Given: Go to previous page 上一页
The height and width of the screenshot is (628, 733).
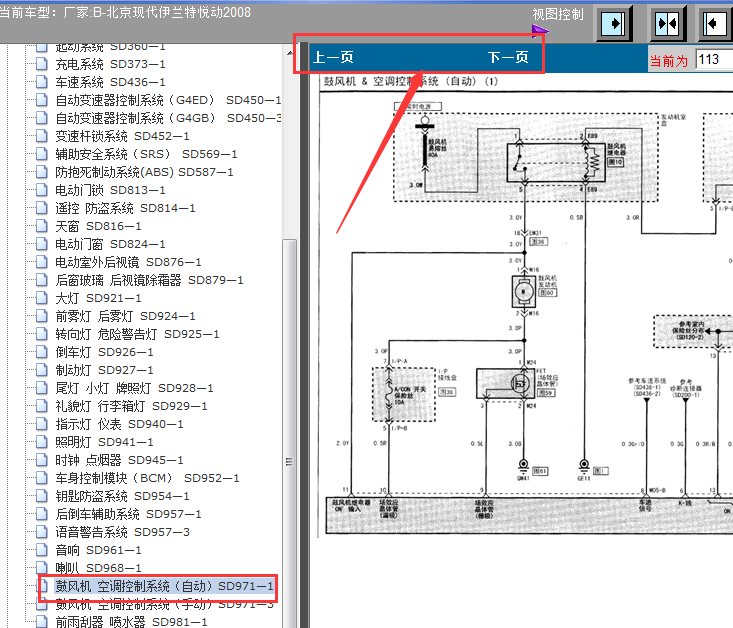Looking at the screenshot, I should (x=333, y=58).
